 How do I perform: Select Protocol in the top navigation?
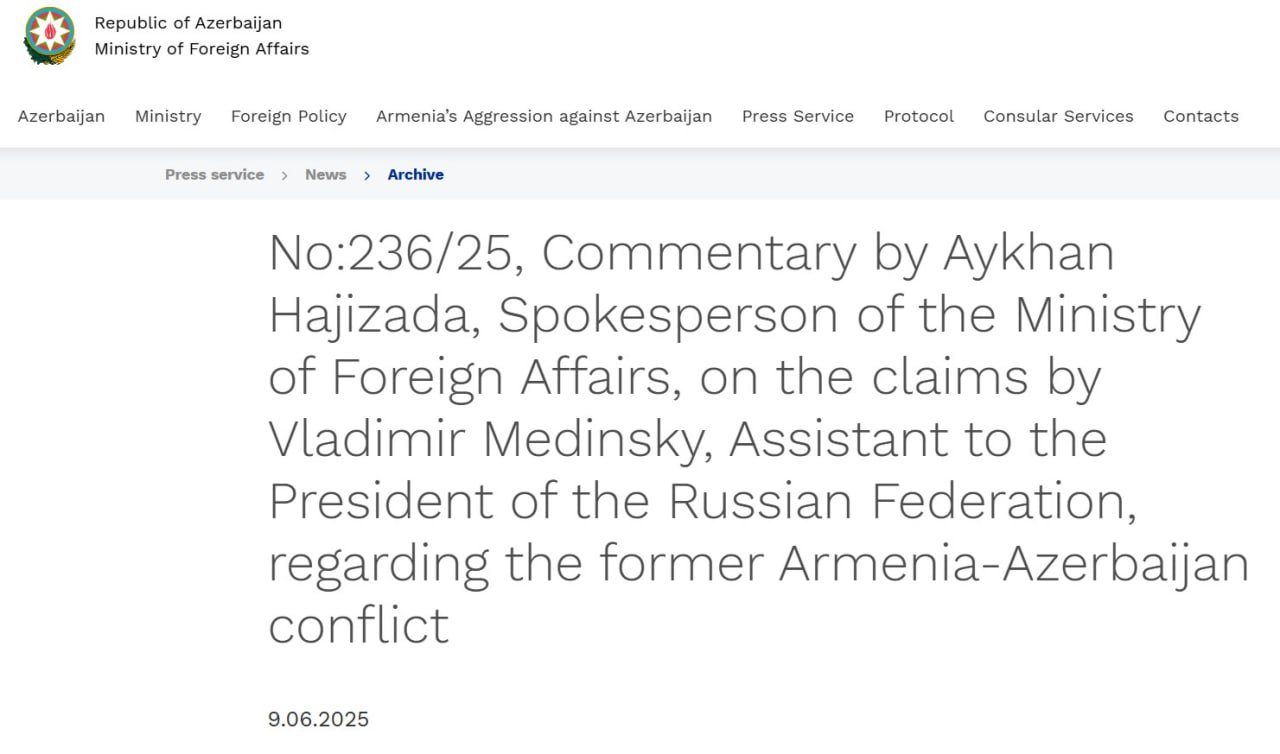click(919, 116)
